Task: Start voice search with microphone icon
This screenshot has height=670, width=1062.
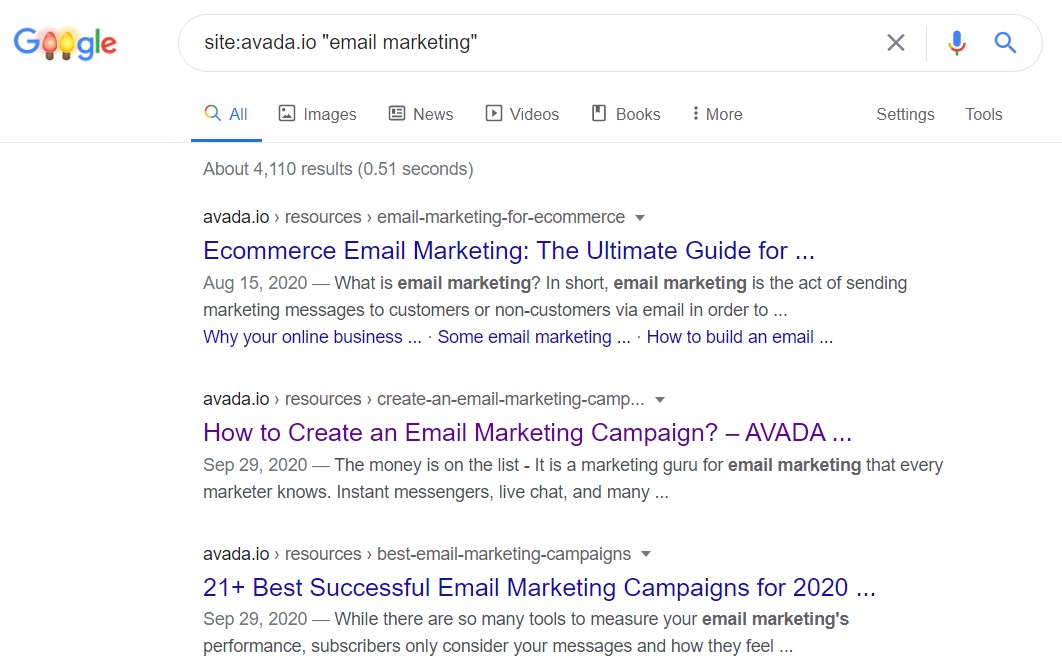Action: click(957, 42)
